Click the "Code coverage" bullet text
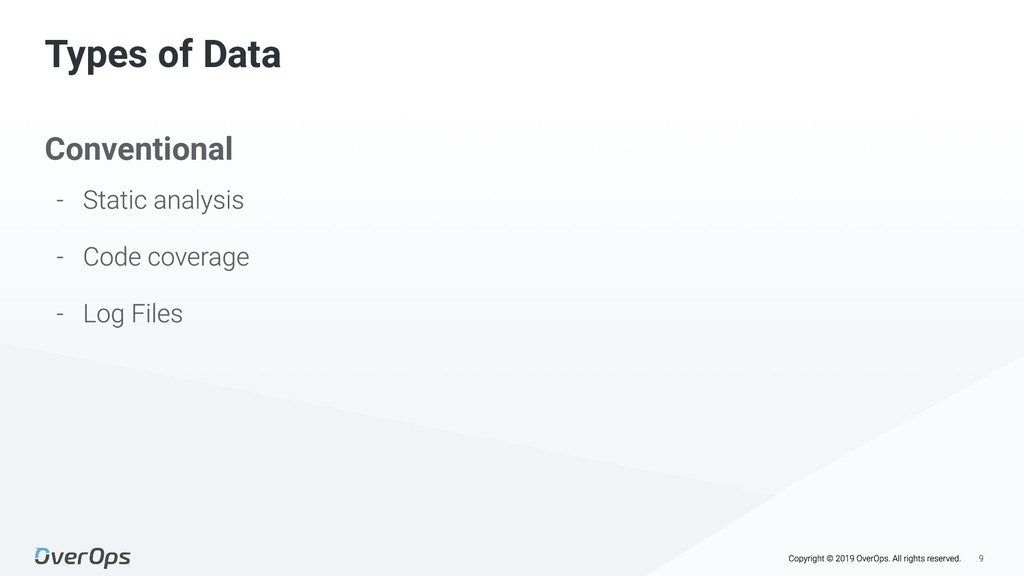 coord(166,257)
